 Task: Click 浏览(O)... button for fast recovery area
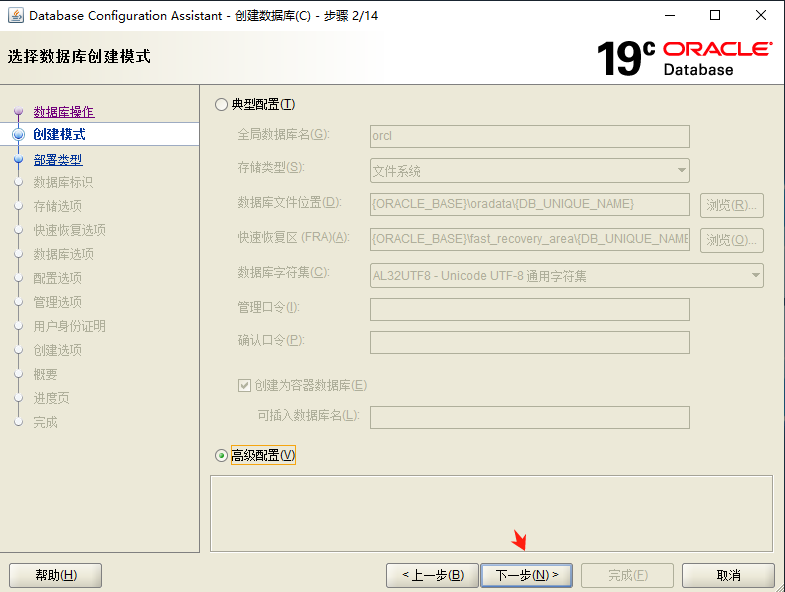731,240
